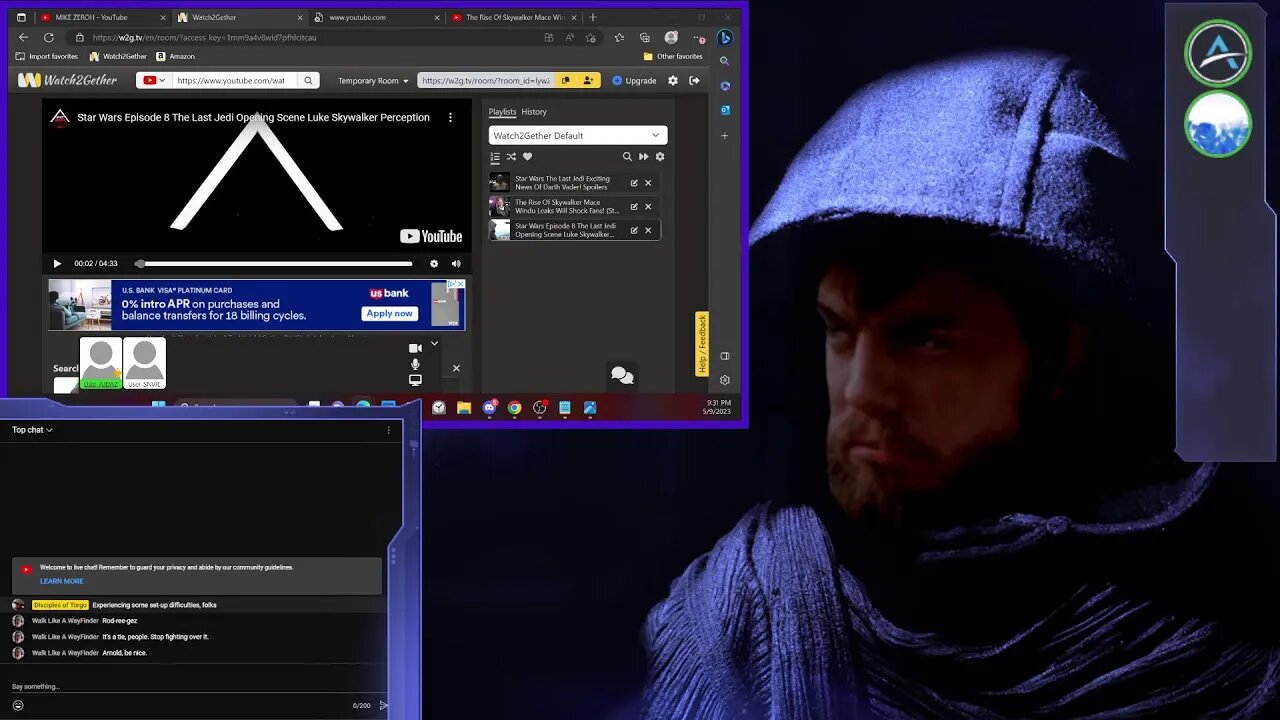The height and width of the screenshot is (720, 1280).
Task: Seek along the video progress bar
Action: (x=274, y=264)
